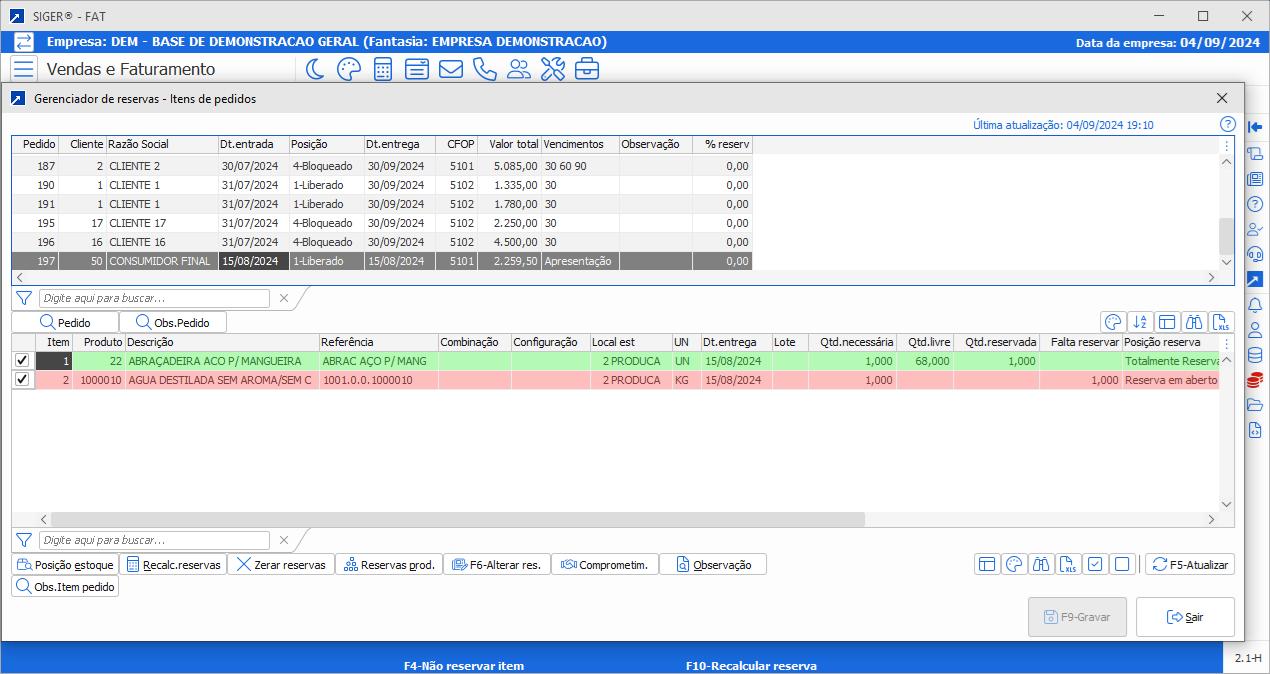1270x674 pixels.
Task: Click the Comprometim. button
Action: [605, 564]
